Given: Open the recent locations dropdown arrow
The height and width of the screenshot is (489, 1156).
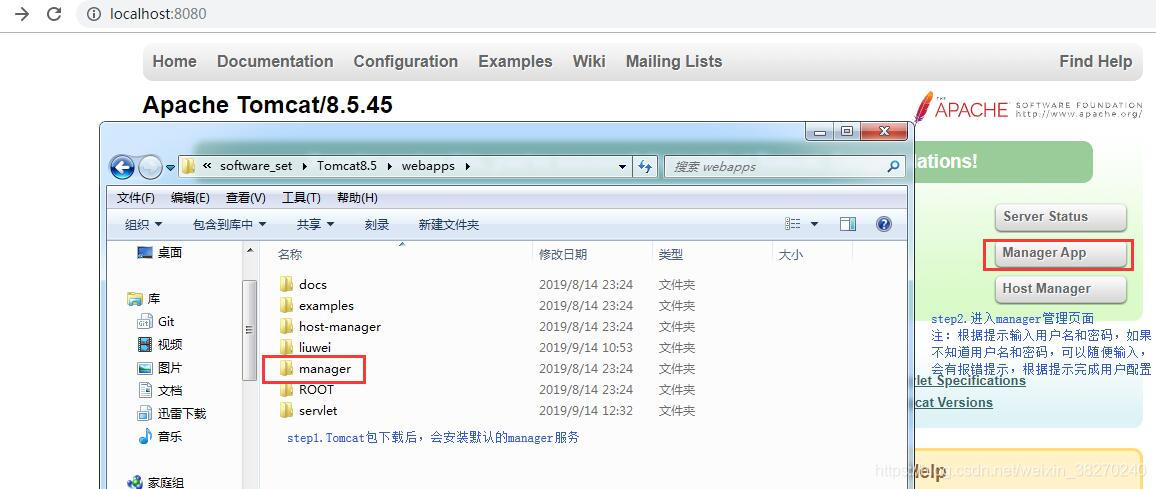Looking at the screenshot, I should 170,168.
